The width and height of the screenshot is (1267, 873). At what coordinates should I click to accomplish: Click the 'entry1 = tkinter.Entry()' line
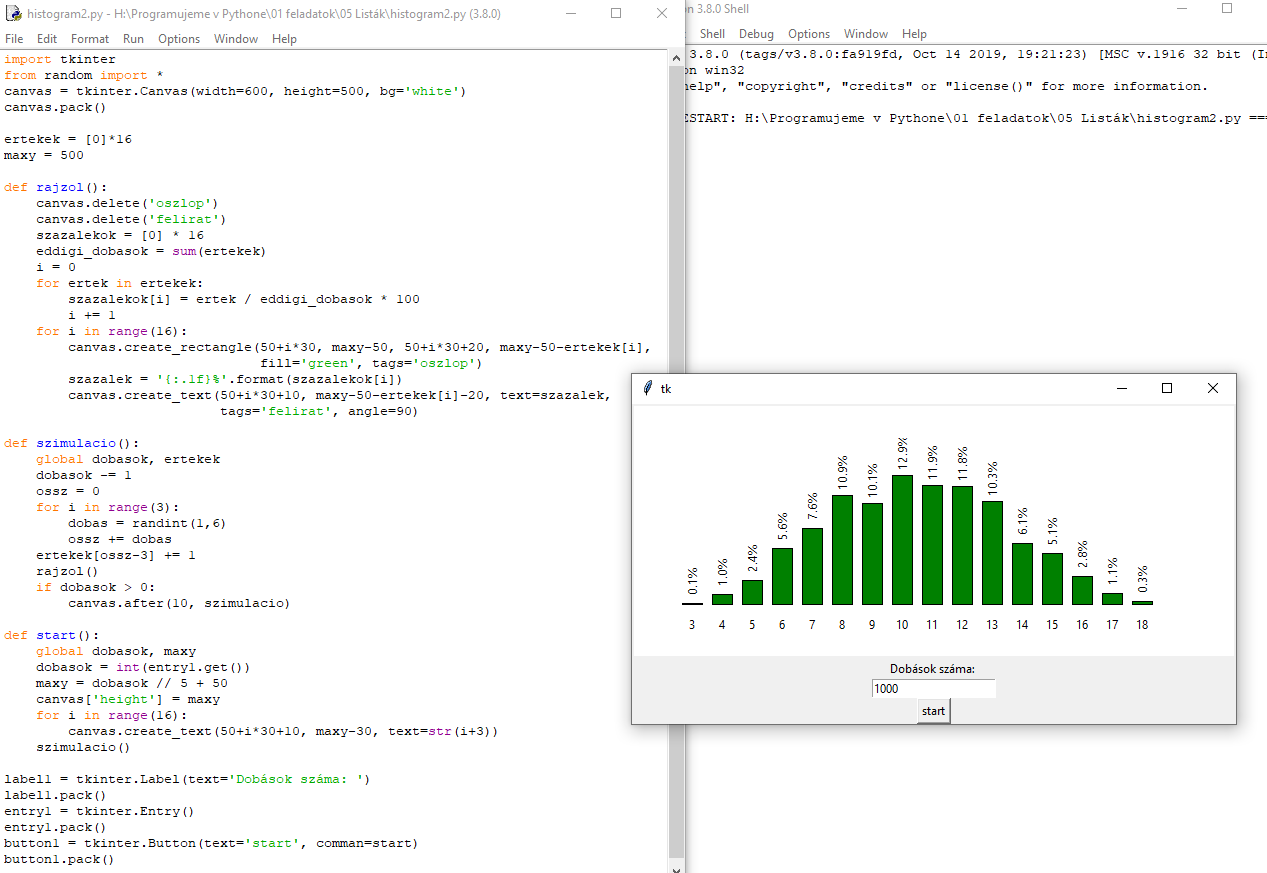[99, 811]
